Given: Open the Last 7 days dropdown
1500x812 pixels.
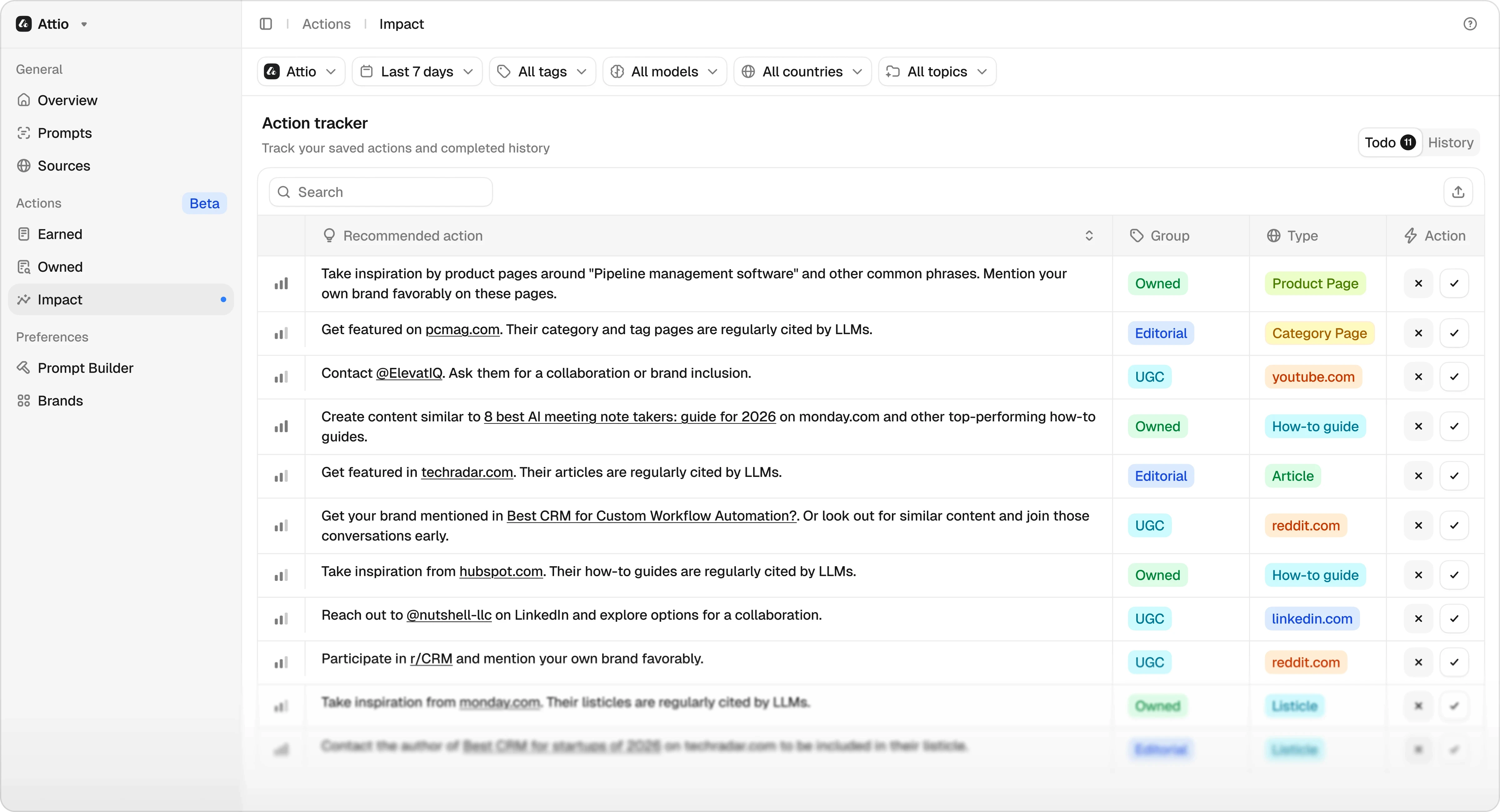Looking at the screenshot, I should (417, 72).
